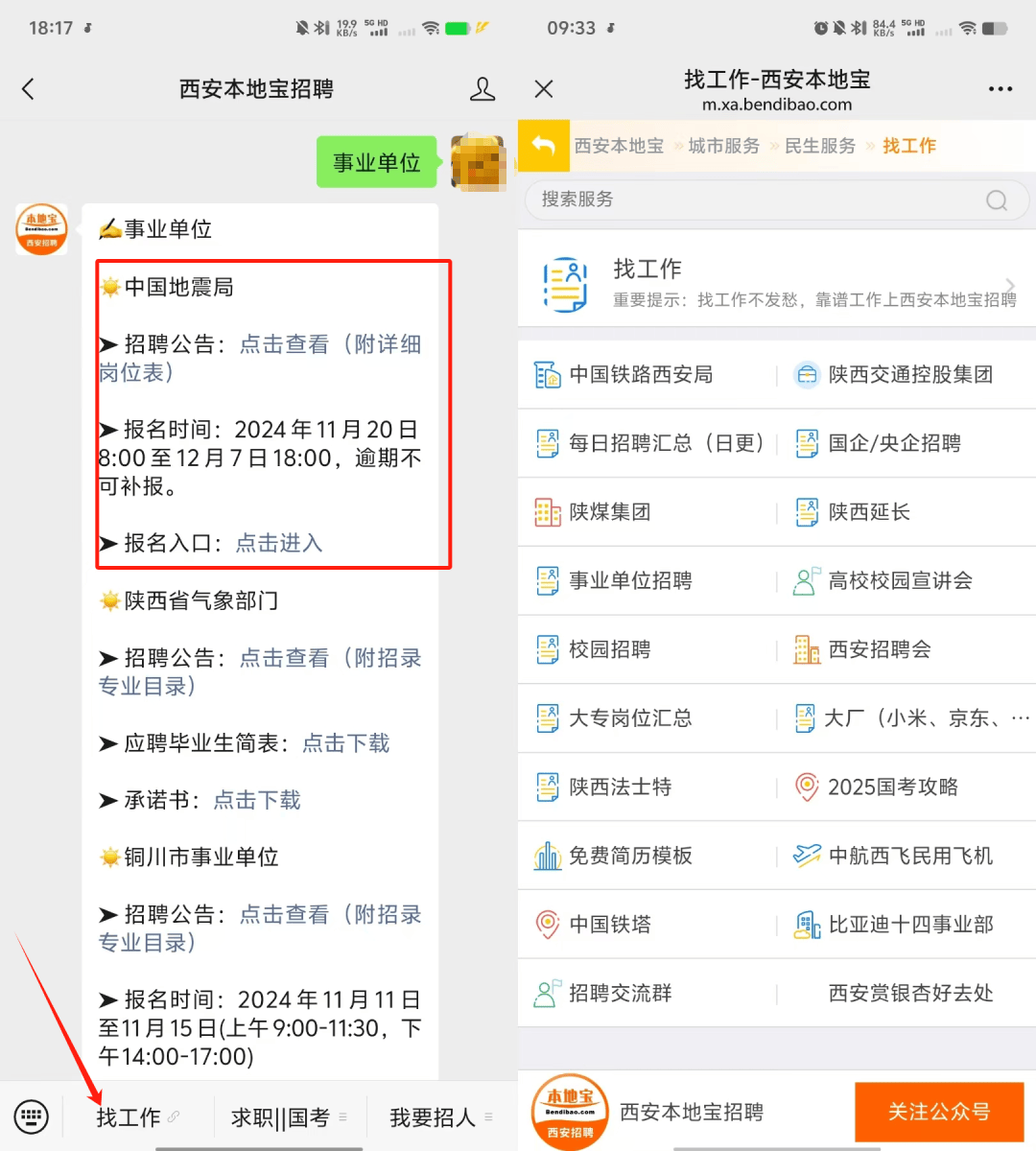Tap 每日招聘汇总 icon
The height and width of the screenshot is (1151, 1036).
point(547,443)
